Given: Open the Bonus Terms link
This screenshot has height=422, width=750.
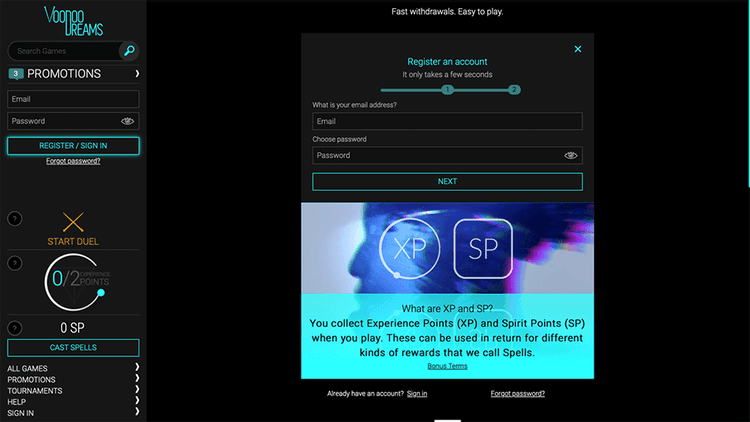Looking at the screenshot, I should coord(447,366).
